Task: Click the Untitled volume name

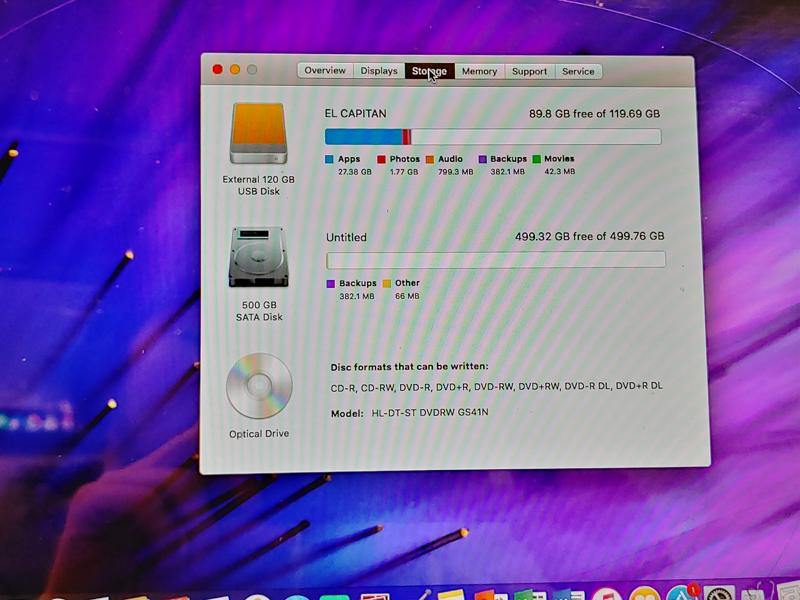Action: coord(346,237)
